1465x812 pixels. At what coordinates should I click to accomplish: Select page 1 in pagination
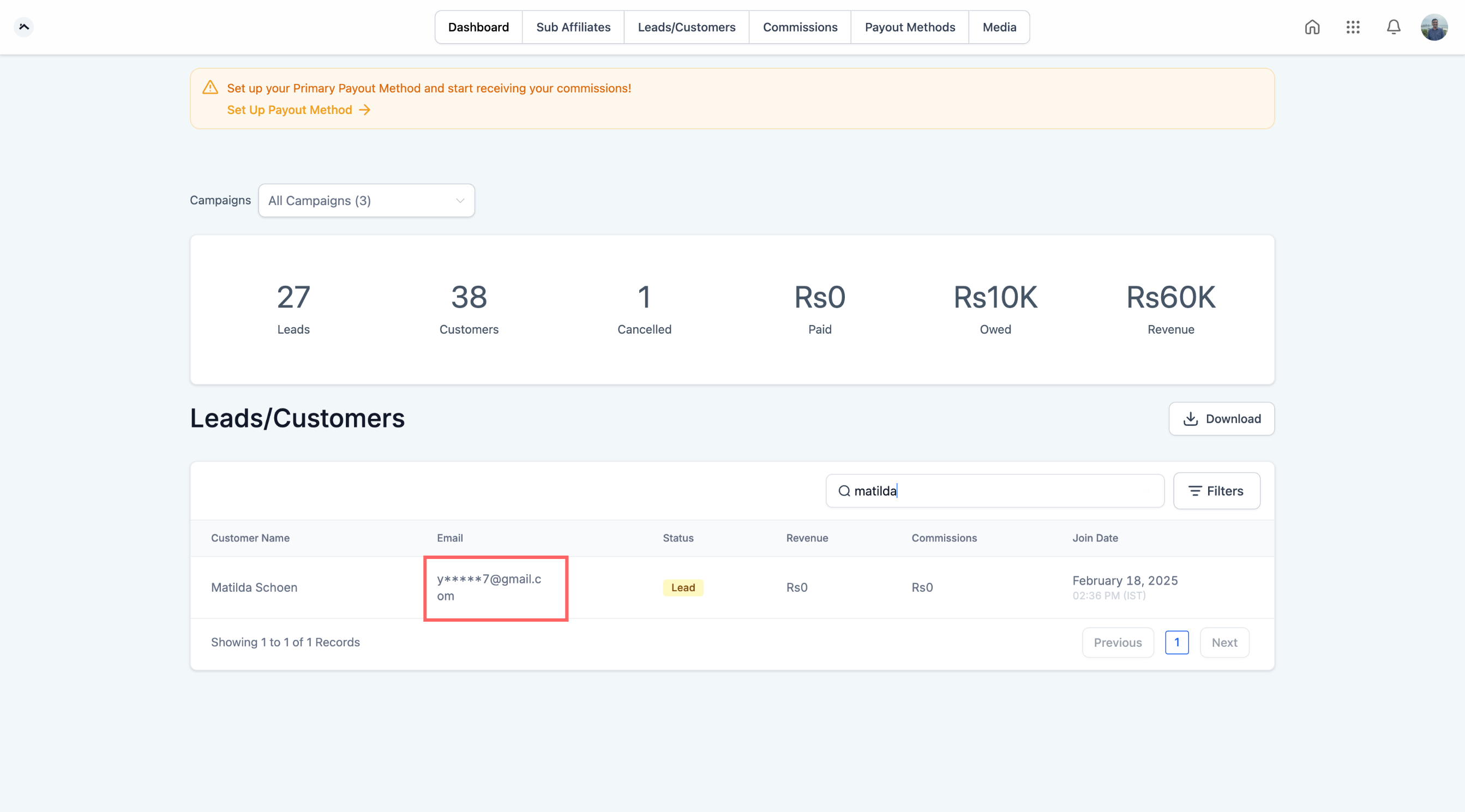[x=1176, y=642]
